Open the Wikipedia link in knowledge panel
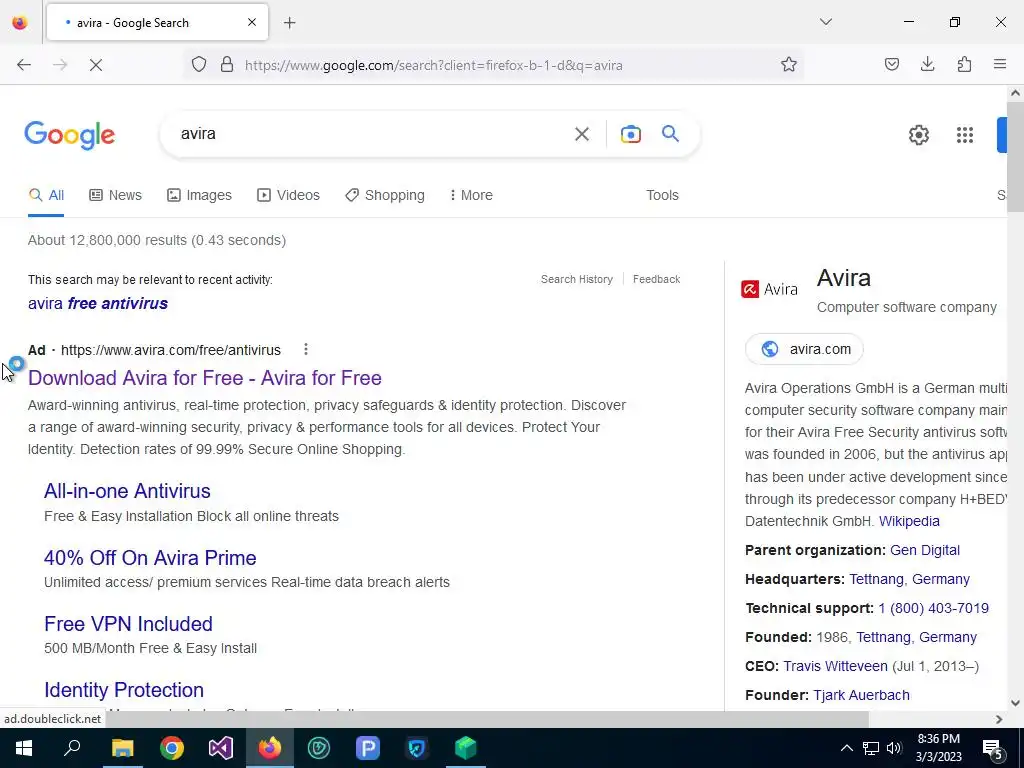Viewport: 1024px width, 768px height. [x=909, y=521]
